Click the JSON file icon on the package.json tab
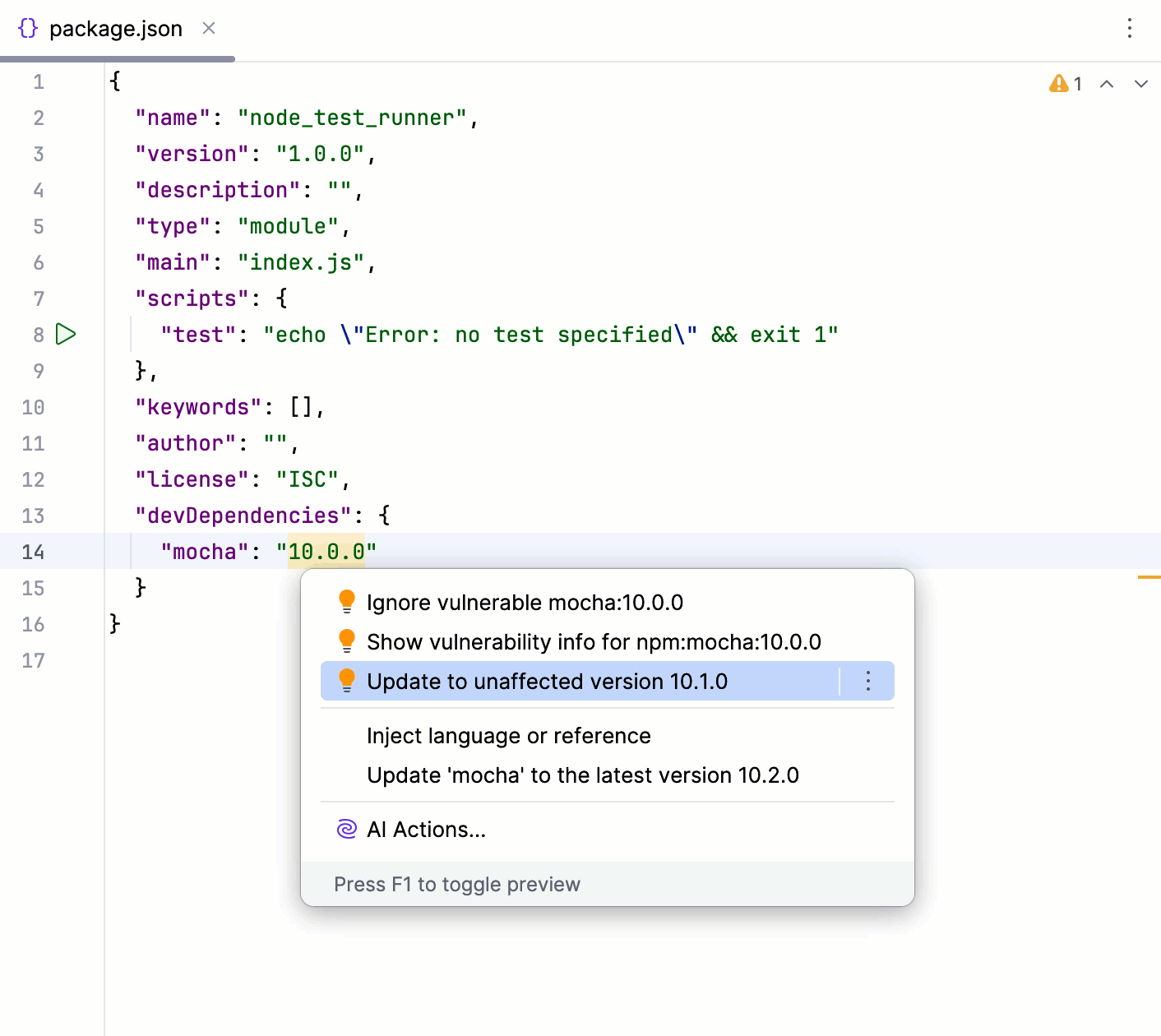 click(x=27, y=27)
